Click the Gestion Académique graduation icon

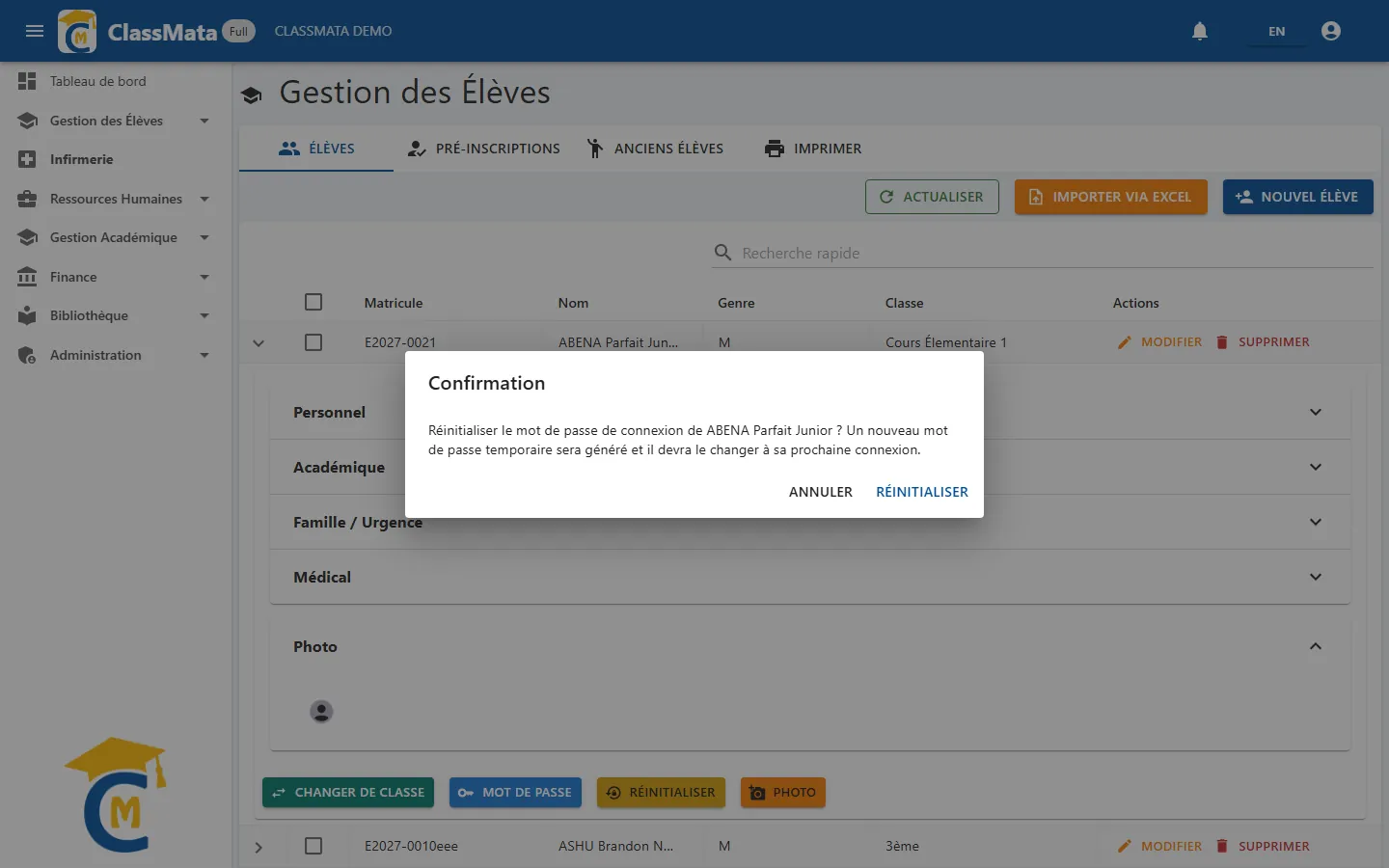click(x=27, y=237)
